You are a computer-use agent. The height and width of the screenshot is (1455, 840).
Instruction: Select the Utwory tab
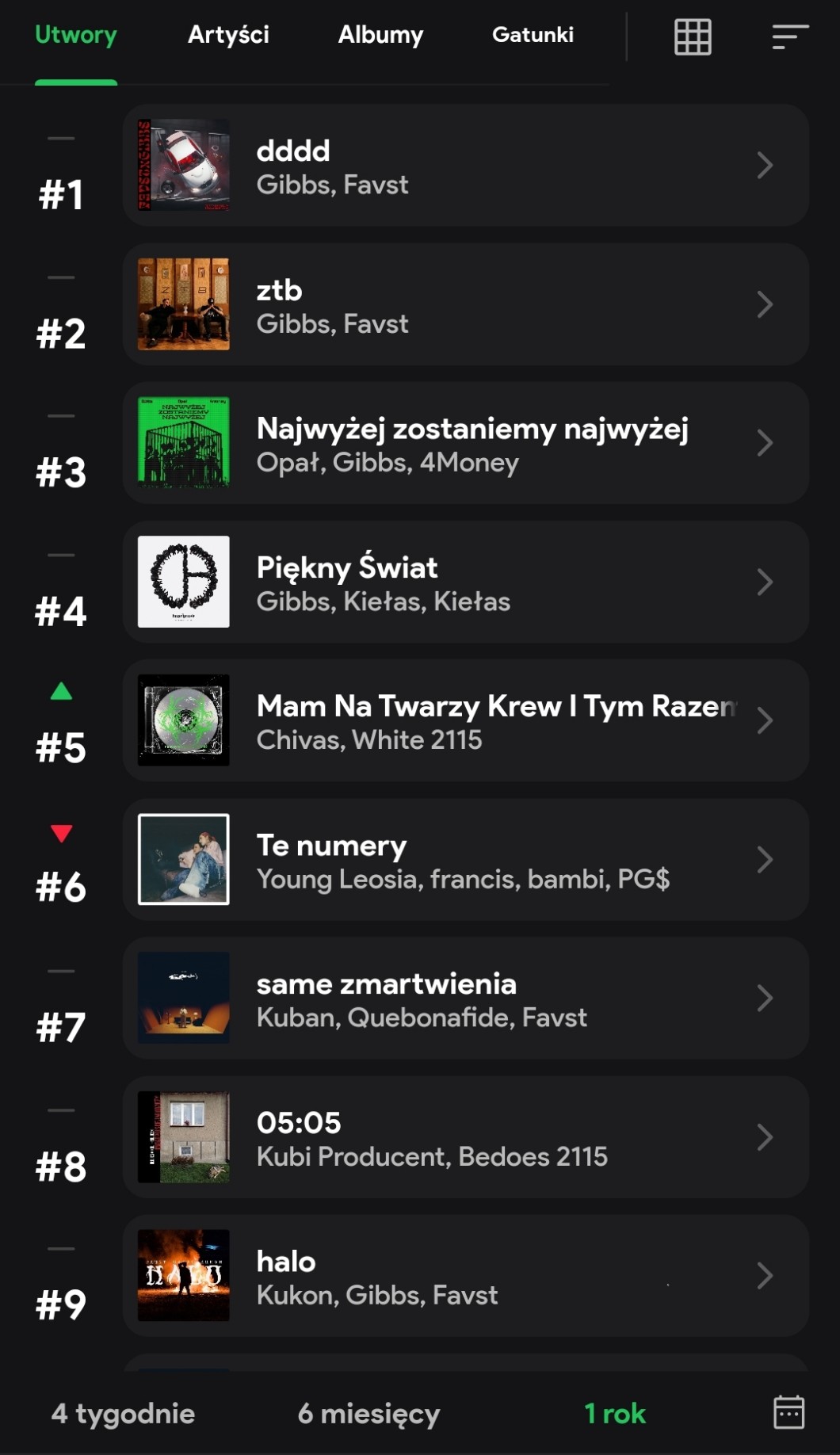(76, 35)
